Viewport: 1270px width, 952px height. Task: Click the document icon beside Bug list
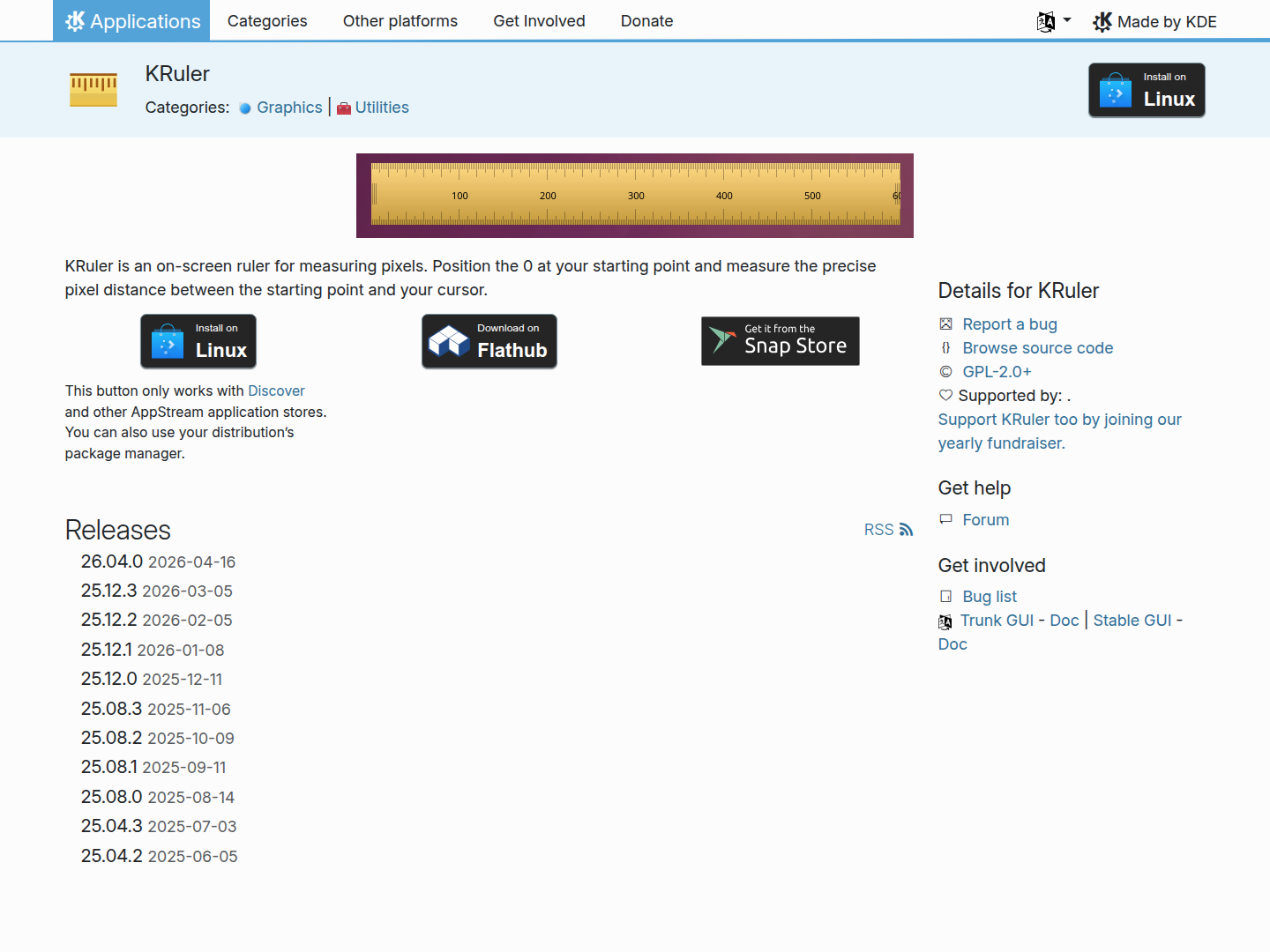coord(945,597)
